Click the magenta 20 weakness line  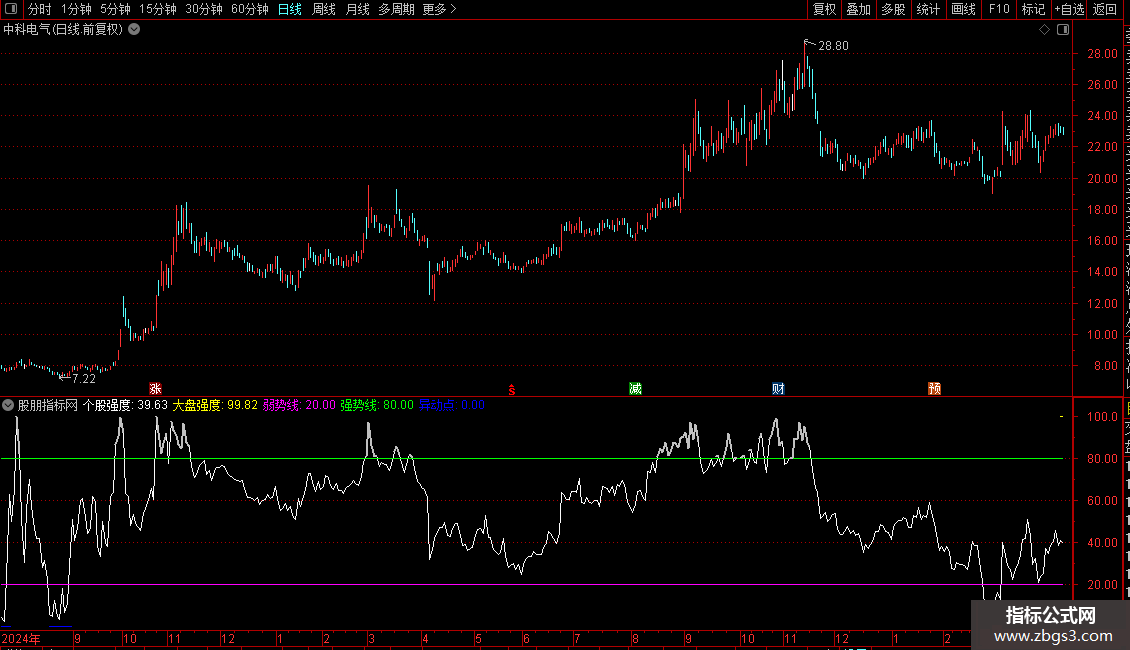532,584
